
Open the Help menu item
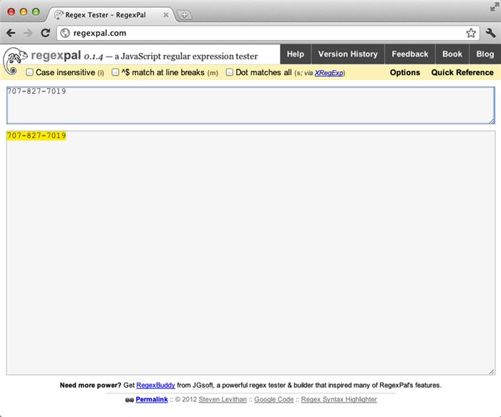click(x=295, y=54)
